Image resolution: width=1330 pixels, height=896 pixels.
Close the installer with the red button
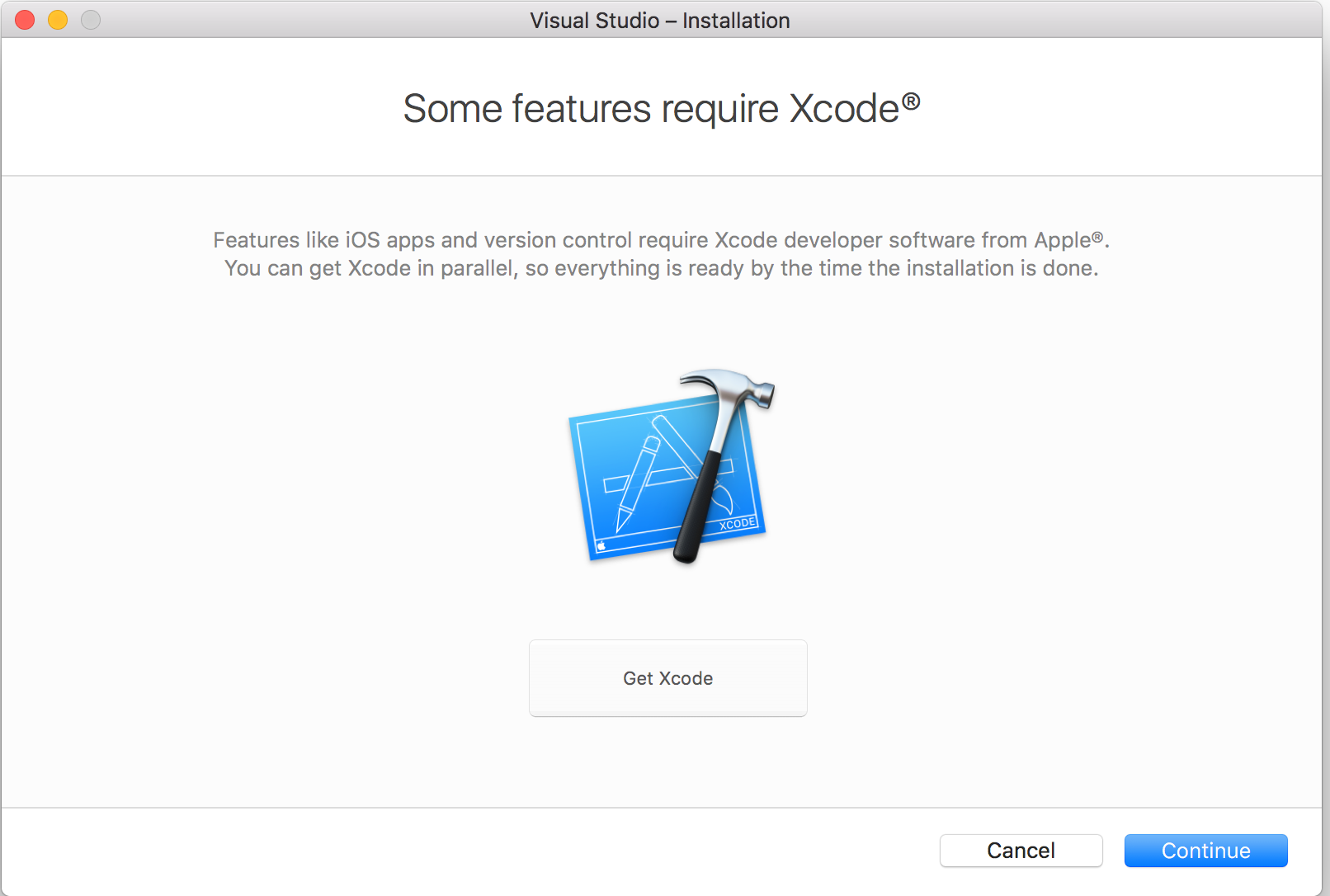[x=25, y=20]
